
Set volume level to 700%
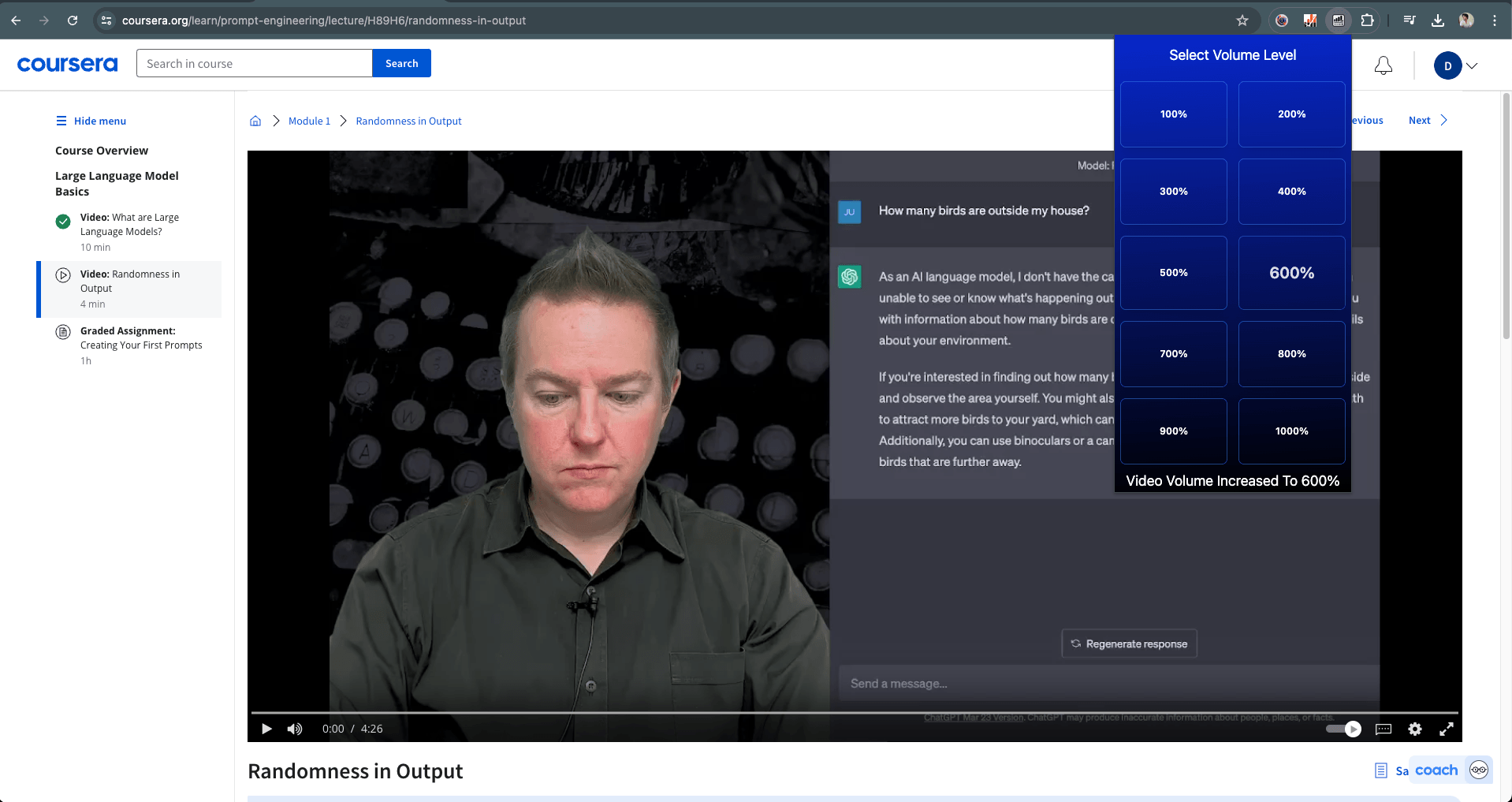(1173, 354)
